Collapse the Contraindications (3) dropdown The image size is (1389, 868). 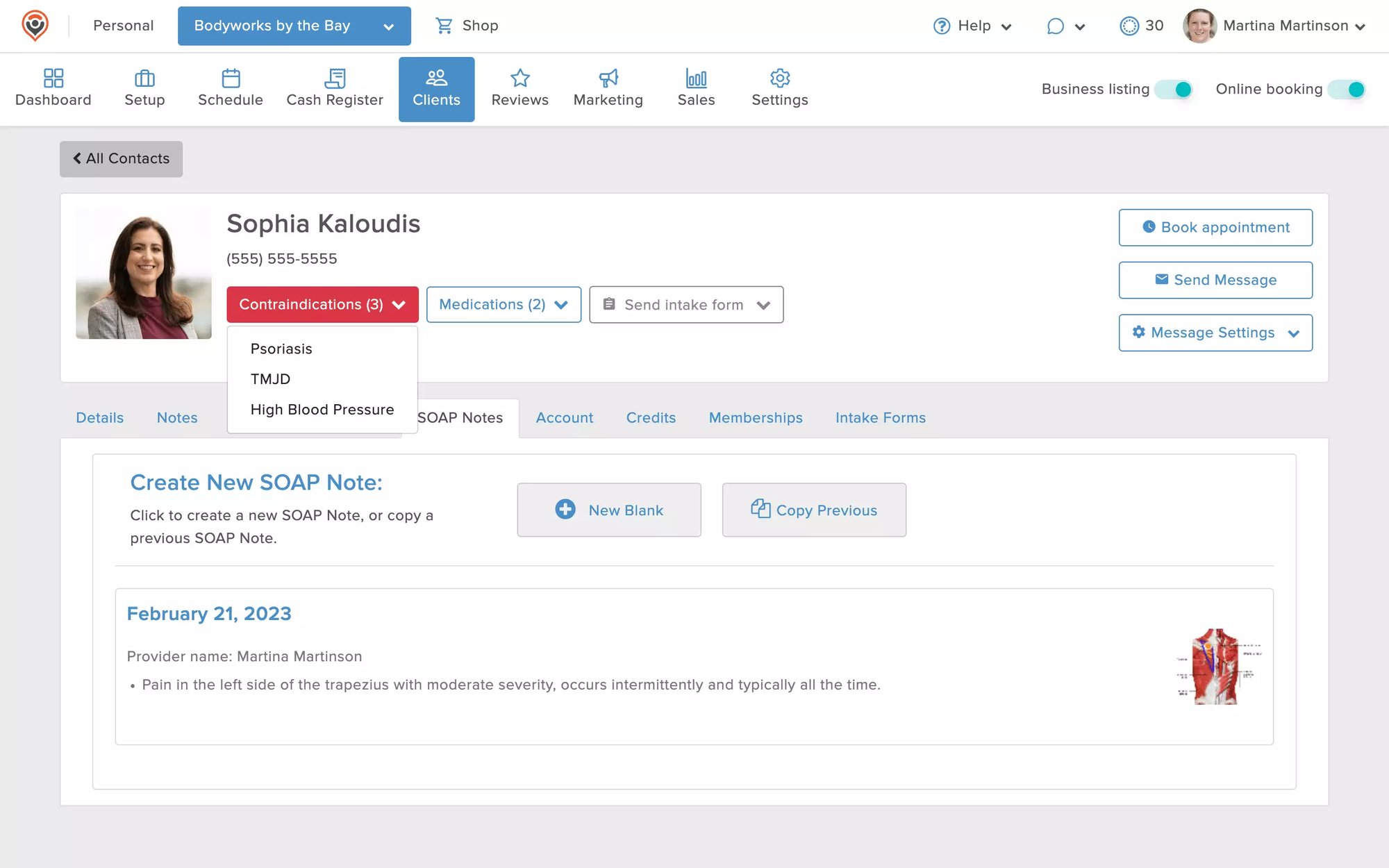(x=322, y=304)
